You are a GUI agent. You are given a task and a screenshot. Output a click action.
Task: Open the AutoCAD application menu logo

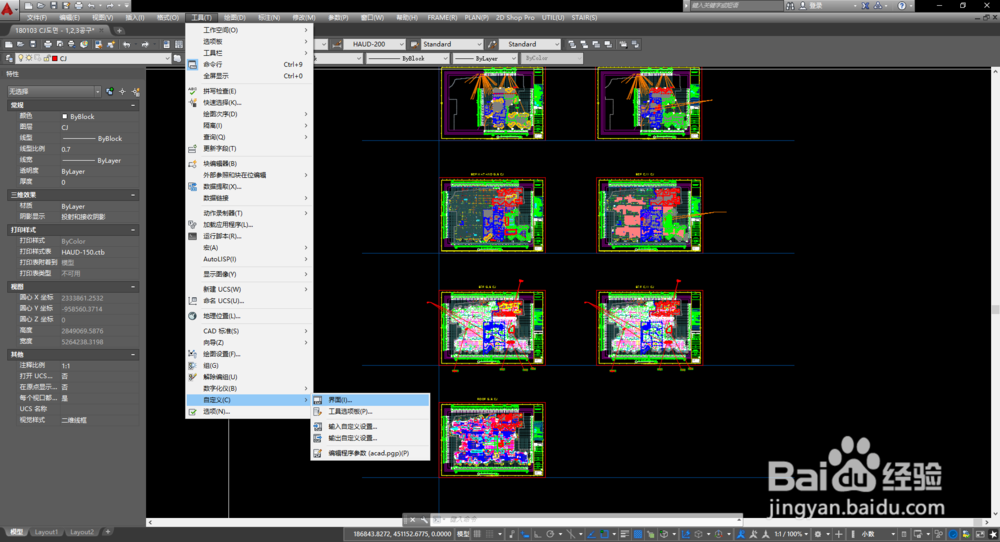8,9
